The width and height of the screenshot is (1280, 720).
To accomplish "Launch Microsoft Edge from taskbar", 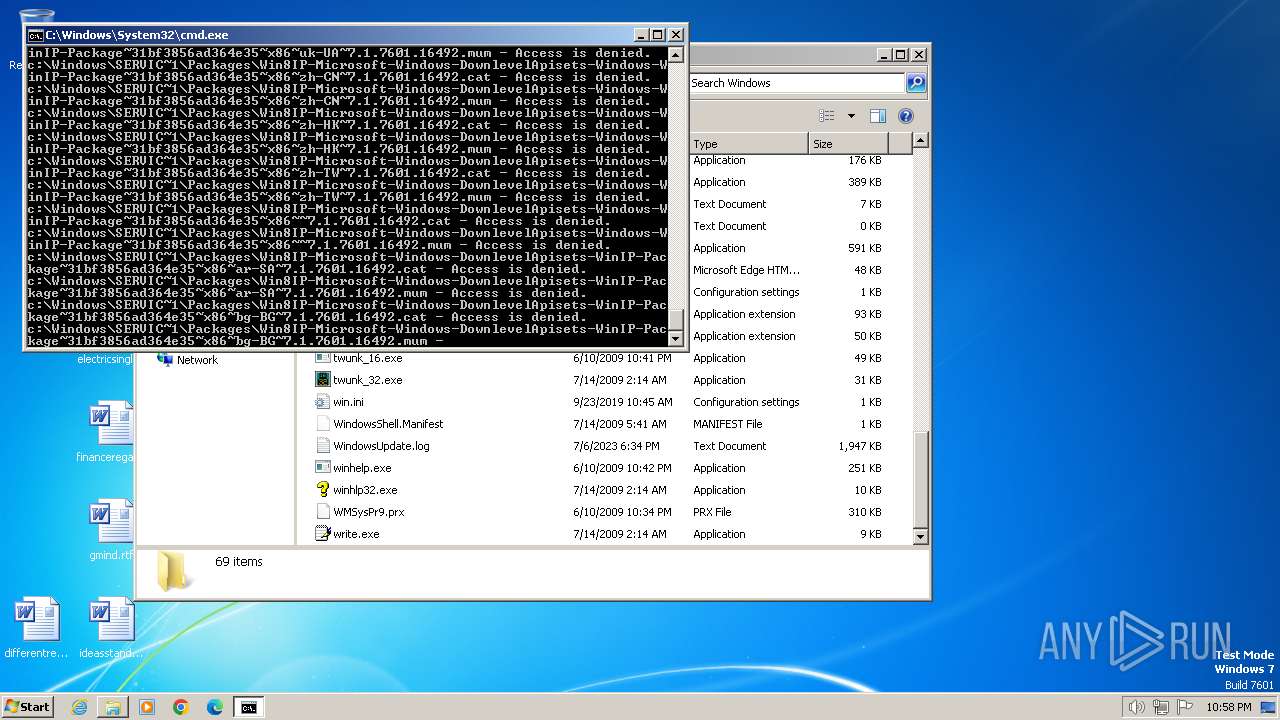I will pyautogui.click(x=215, y=707).
